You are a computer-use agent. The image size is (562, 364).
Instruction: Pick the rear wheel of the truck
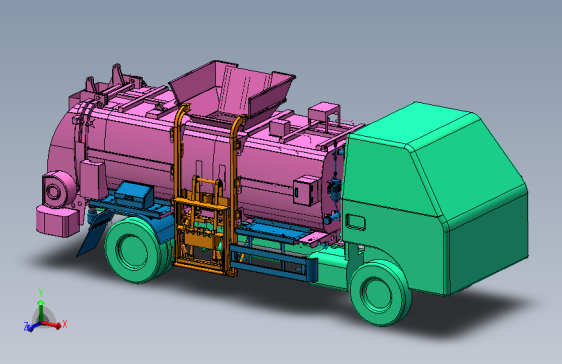coord(136,251)
